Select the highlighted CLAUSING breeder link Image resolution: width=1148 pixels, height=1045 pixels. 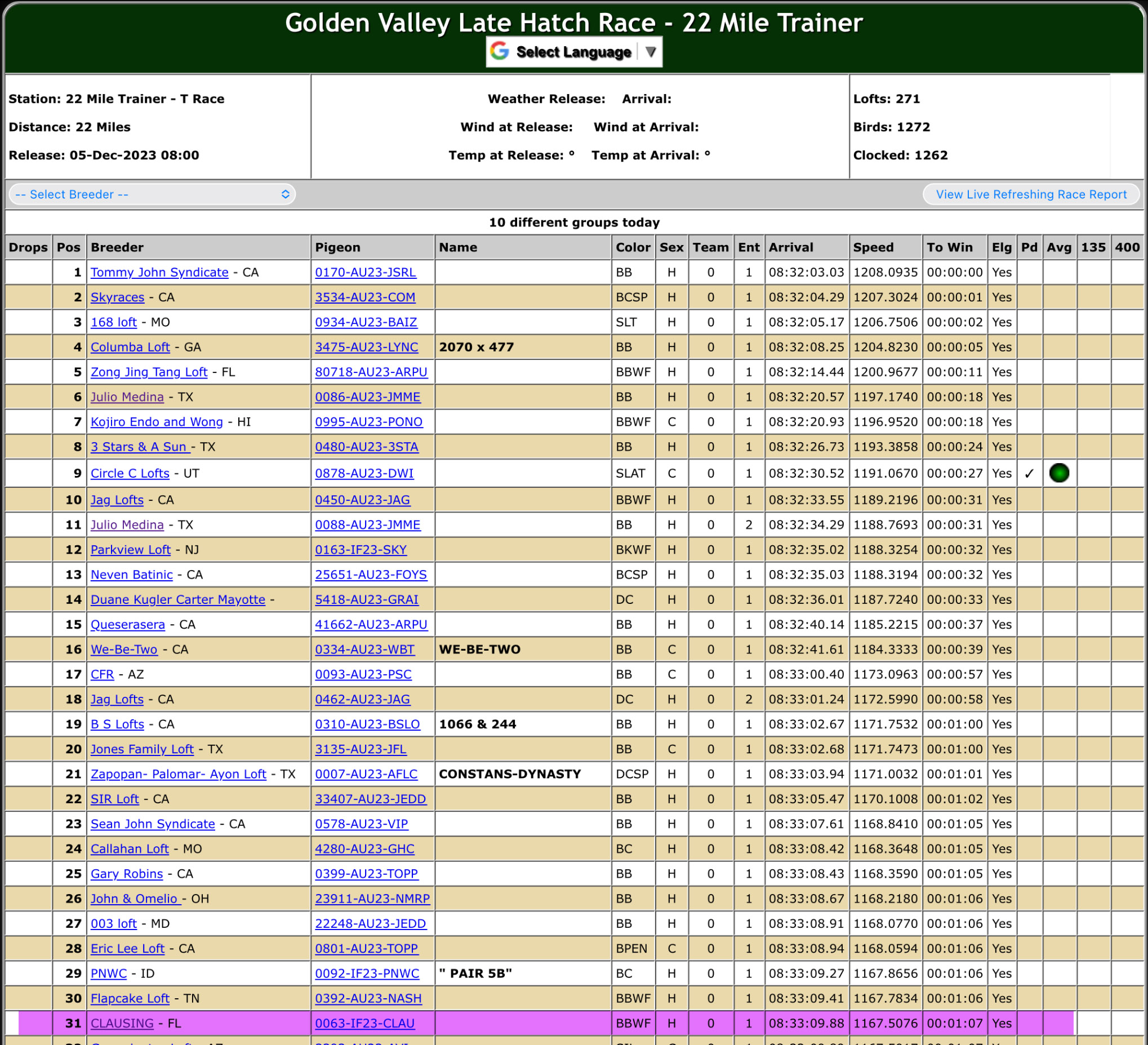coord(122,1024)
